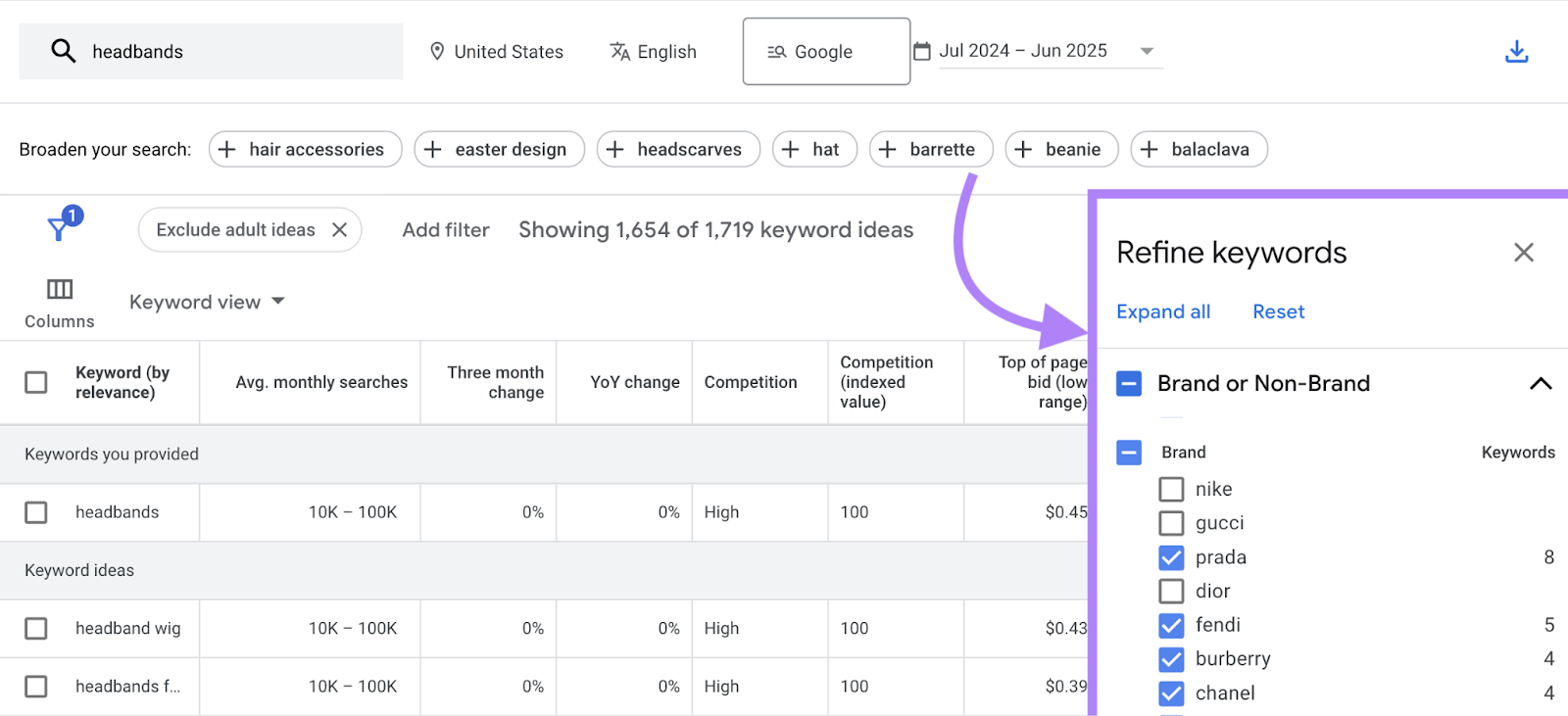The width and height of the screenshot is (1568, 716).
Task: Close the Refine keywords panel
Action: 1523,253
